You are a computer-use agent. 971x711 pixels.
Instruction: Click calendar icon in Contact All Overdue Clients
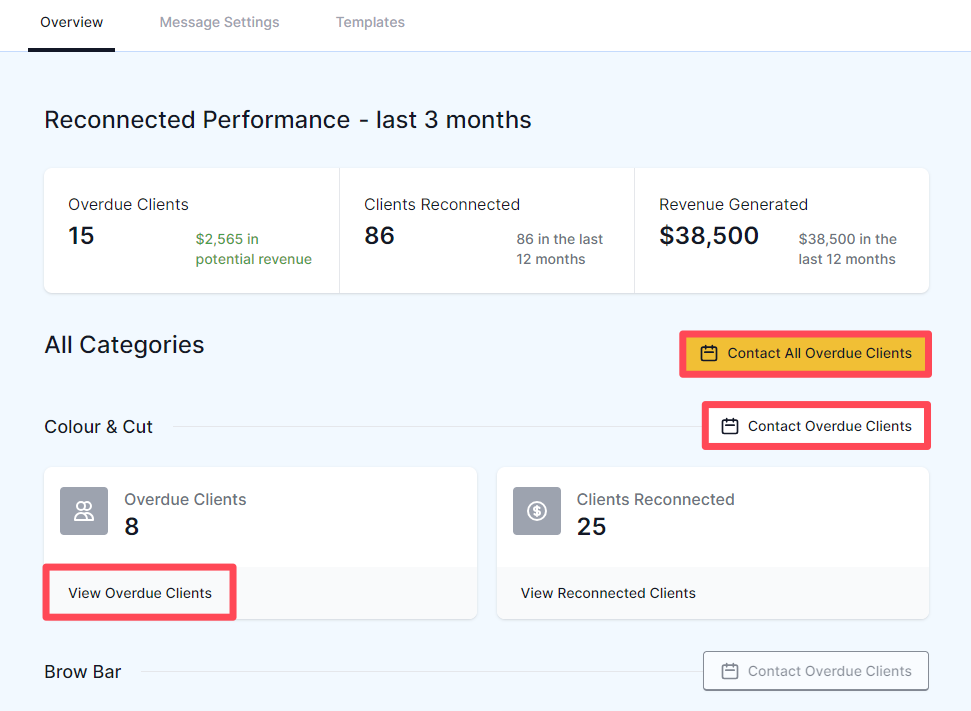(709, 353)
